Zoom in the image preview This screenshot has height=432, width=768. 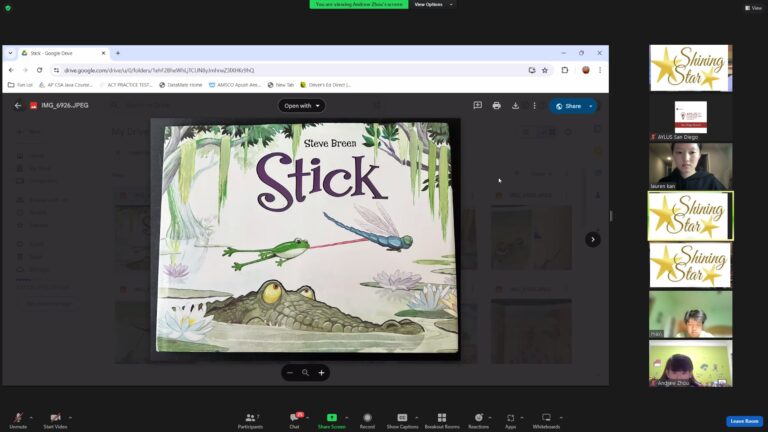point(321,373)
